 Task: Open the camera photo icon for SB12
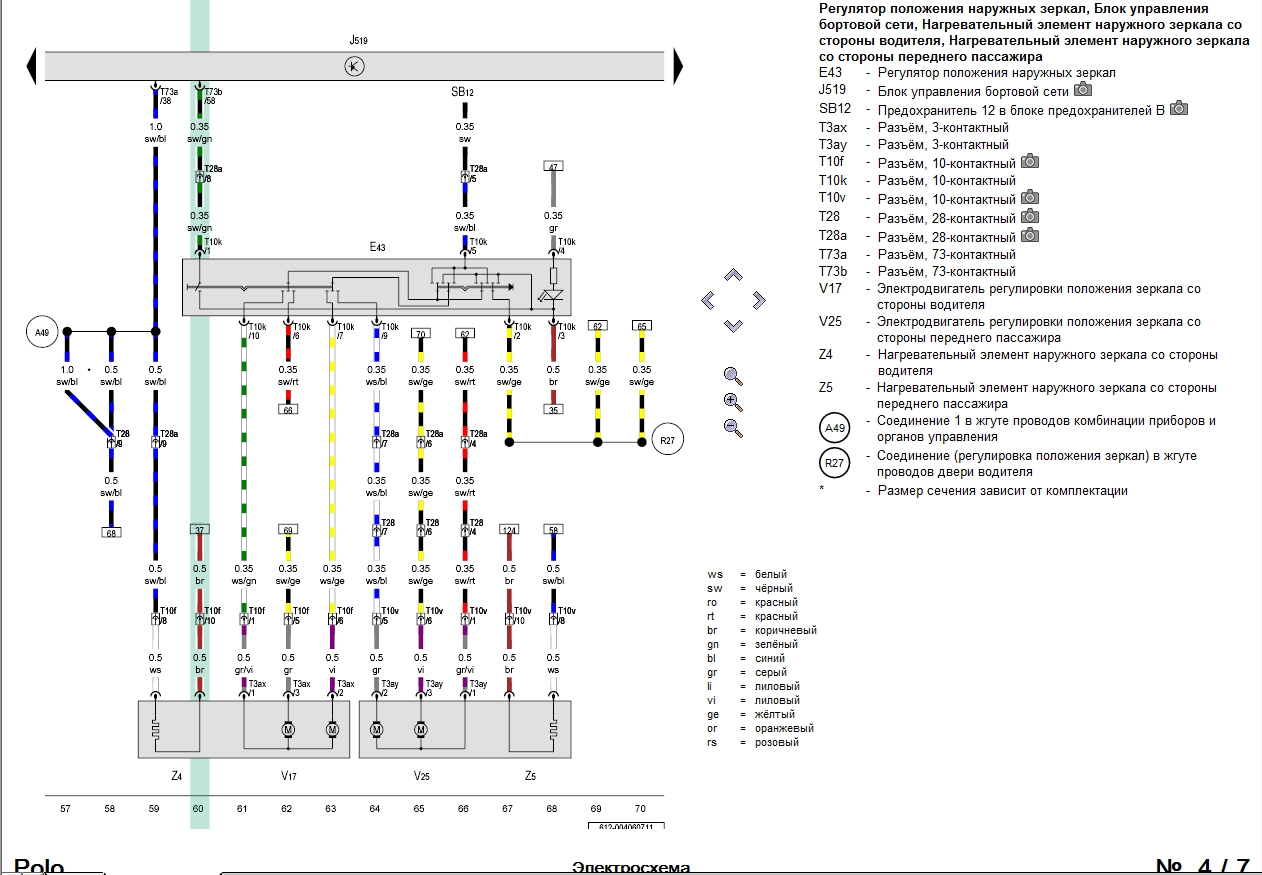click(1180, 109)
